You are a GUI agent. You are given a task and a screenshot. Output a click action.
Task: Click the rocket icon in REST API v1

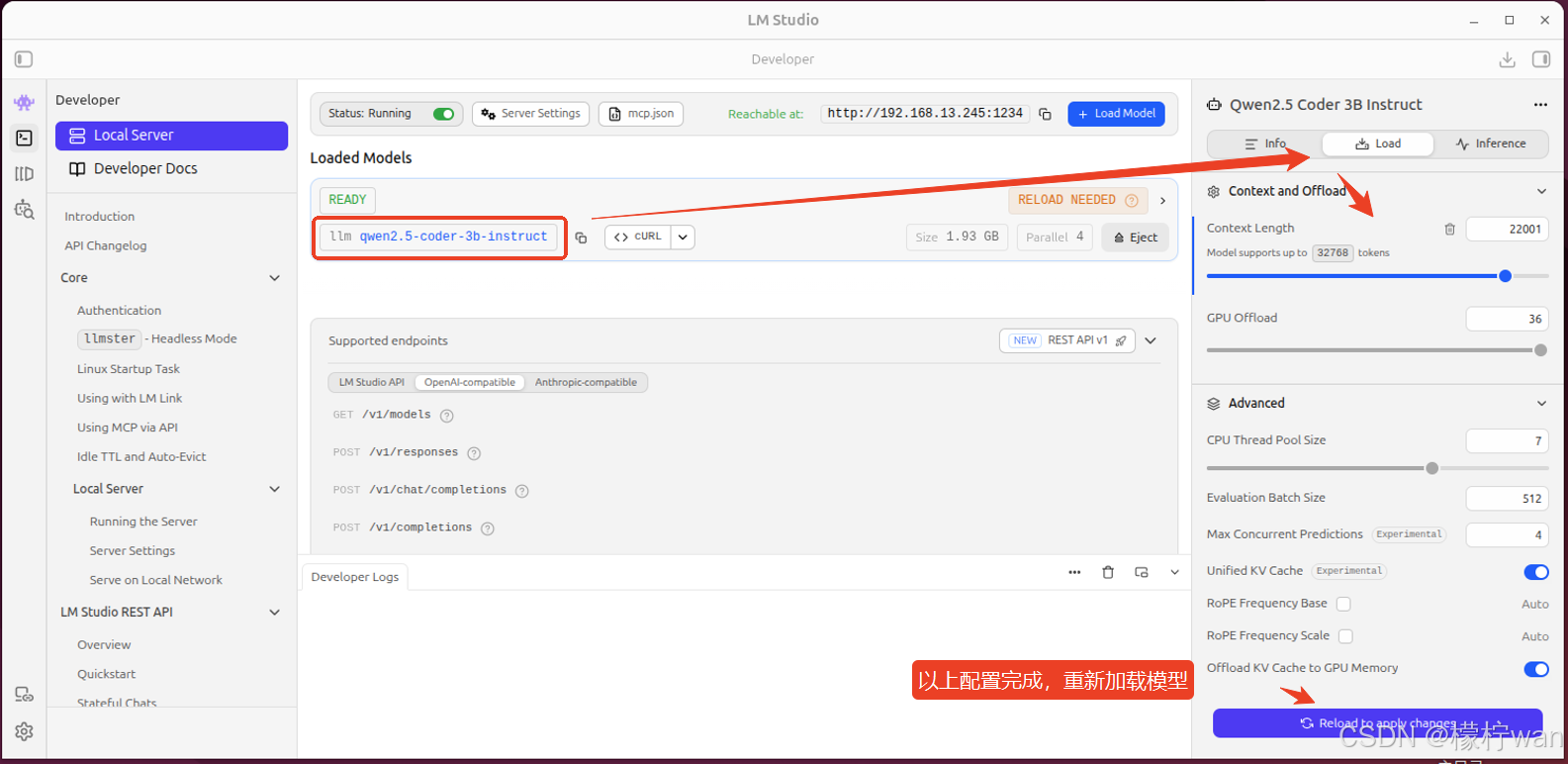(x=1121, y=340)
